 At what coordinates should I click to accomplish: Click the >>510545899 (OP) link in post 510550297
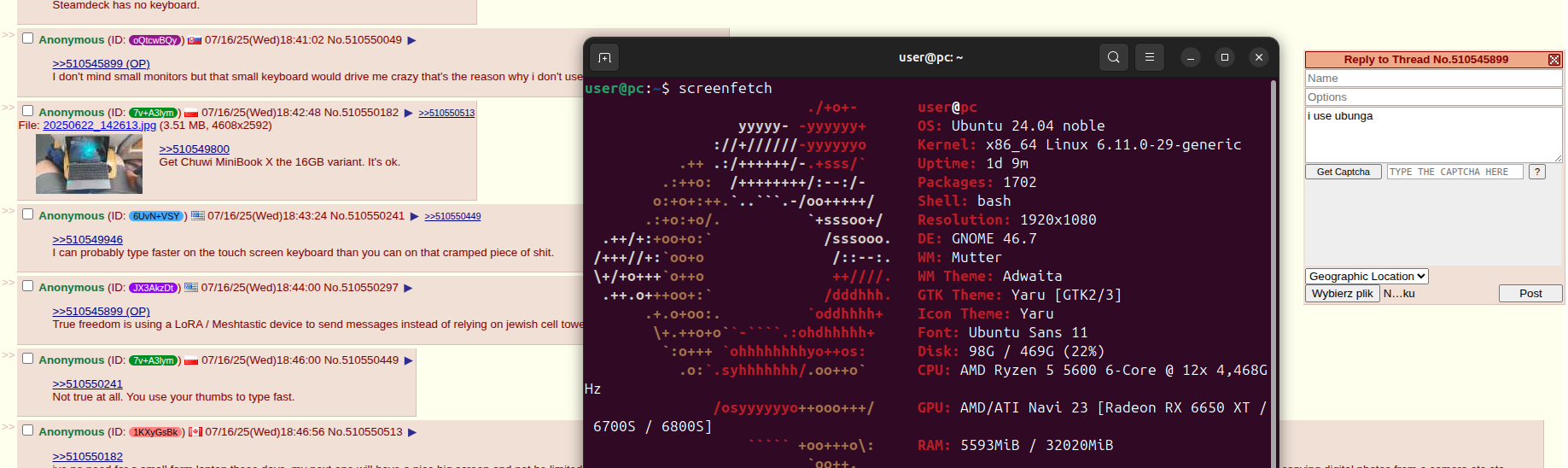point(101,312)
